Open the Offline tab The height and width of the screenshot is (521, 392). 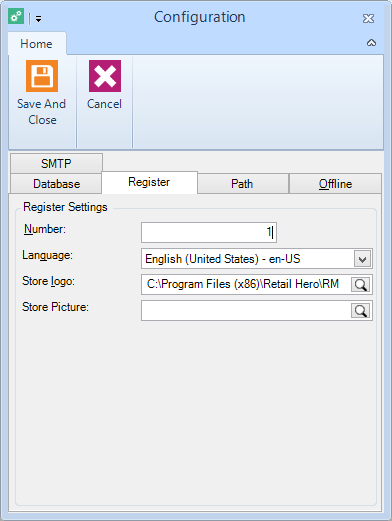(x=335, y=184)
